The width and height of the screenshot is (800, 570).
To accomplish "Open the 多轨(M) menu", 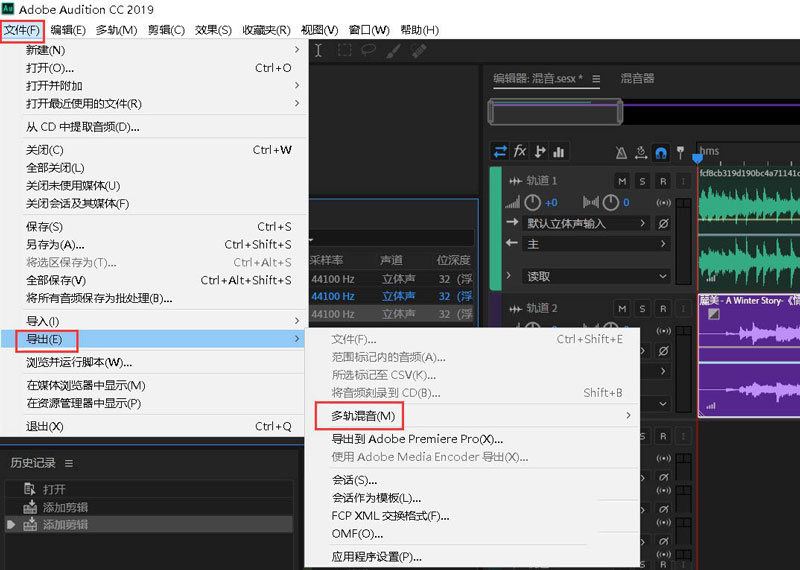I will (116, 30).
